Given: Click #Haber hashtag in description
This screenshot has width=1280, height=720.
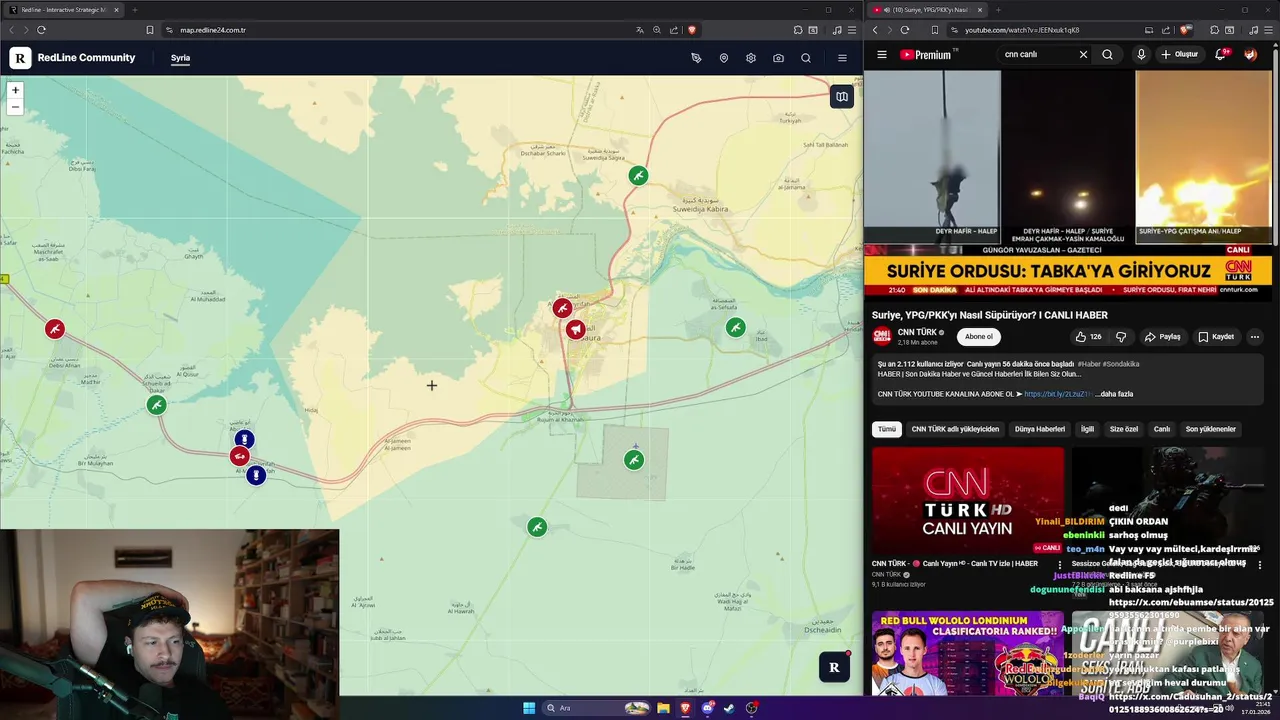Looking at the screenshot, I should point(1088,364).
